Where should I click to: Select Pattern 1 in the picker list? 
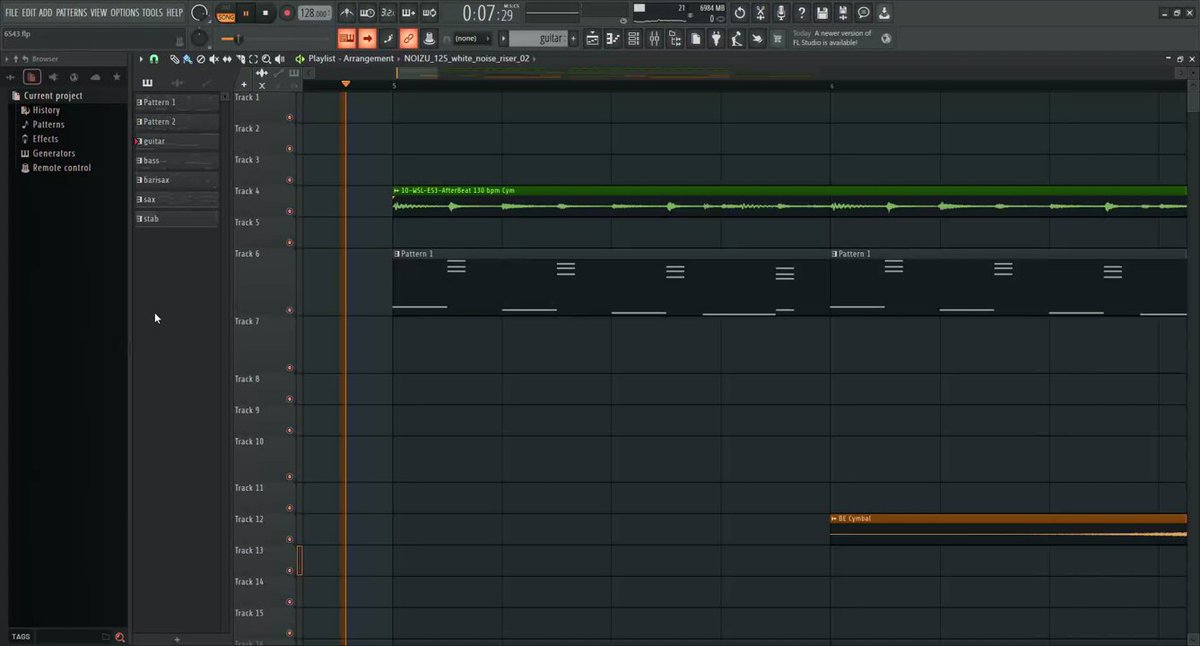[176, 103]
